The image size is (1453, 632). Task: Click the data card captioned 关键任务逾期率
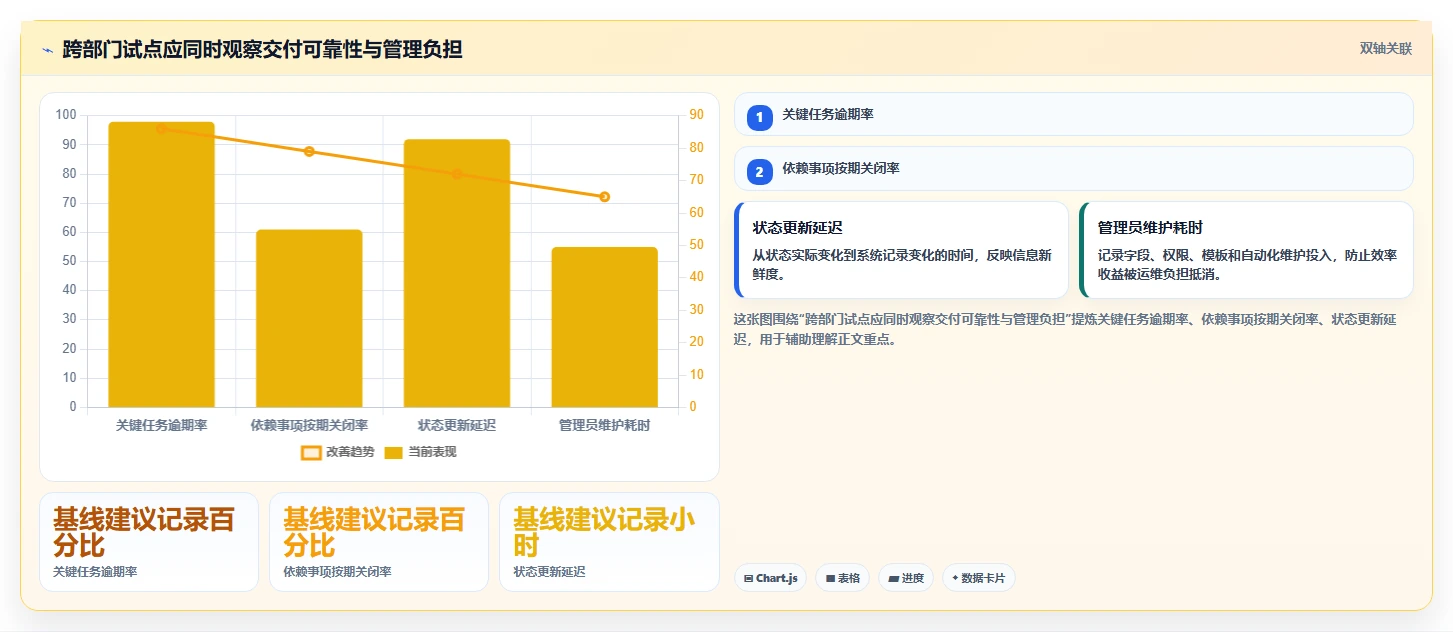point(149,542)
